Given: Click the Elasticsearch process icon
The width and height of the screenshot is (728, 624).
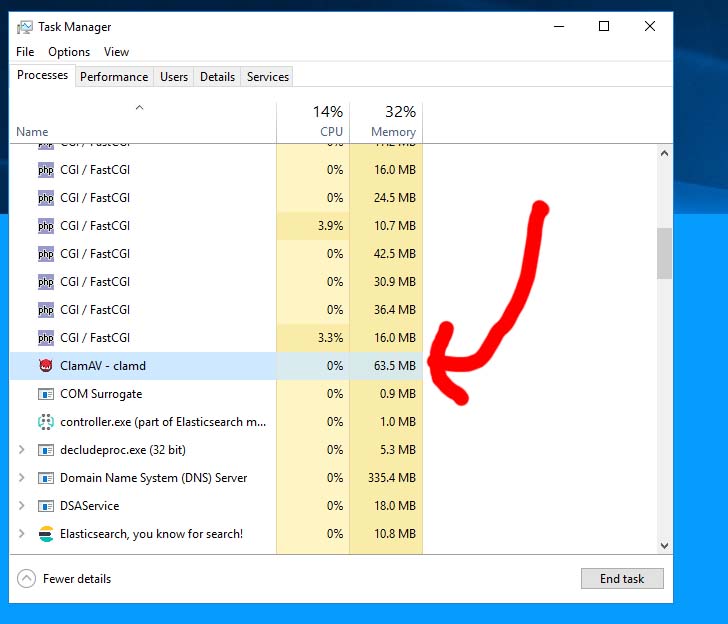Looking at the screenshot, I should [x=45, y=534].
